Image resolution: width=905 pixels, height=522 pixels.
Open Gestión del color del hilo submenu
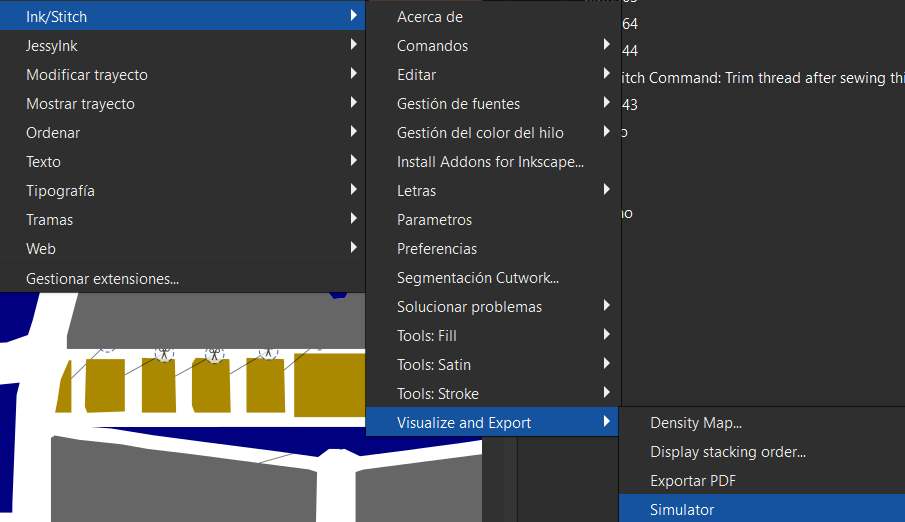pos(492,132)
